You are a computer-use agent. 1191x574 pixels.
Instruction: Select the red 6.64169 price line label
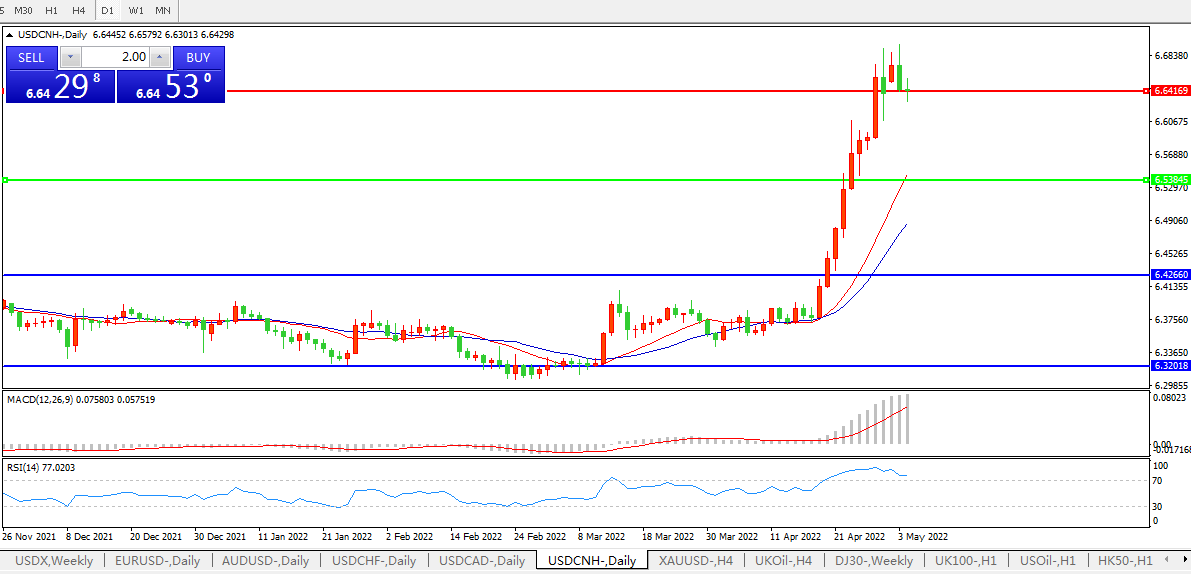[x=1169, y=91]
